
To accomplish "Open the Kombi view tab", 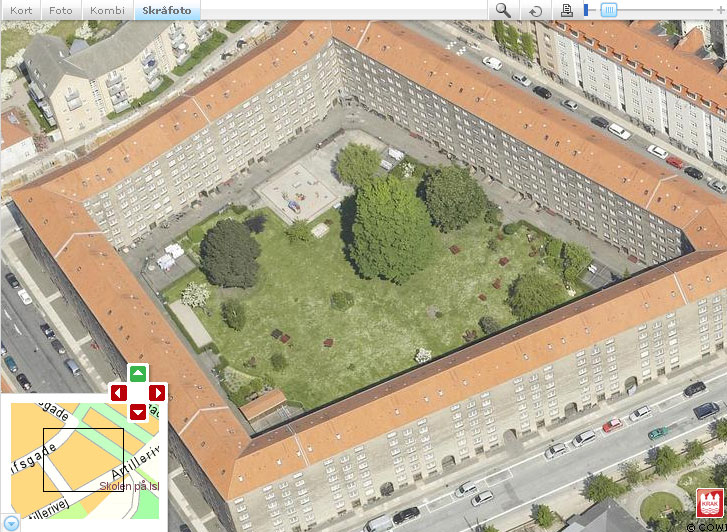I will (x=107, y=10).
